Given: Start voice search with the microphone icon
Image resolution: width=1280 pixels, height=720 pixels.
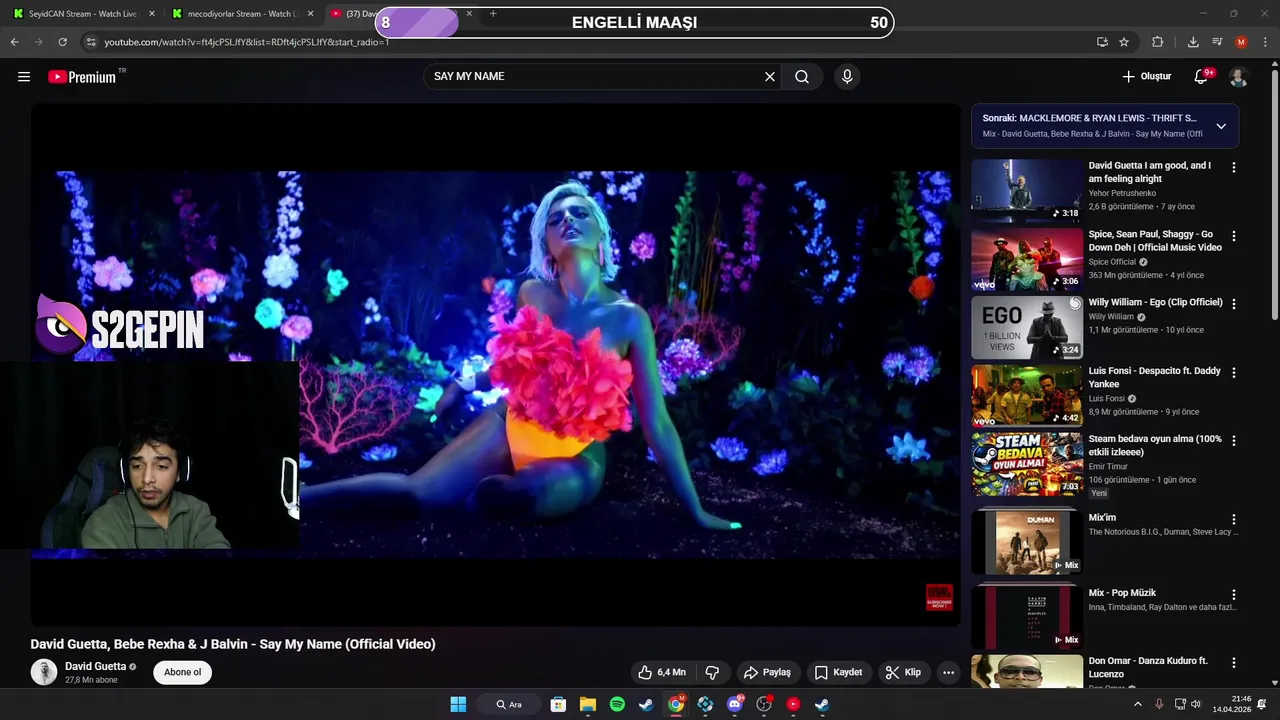Looking at the screenshot, I should (x=847, y=77).
